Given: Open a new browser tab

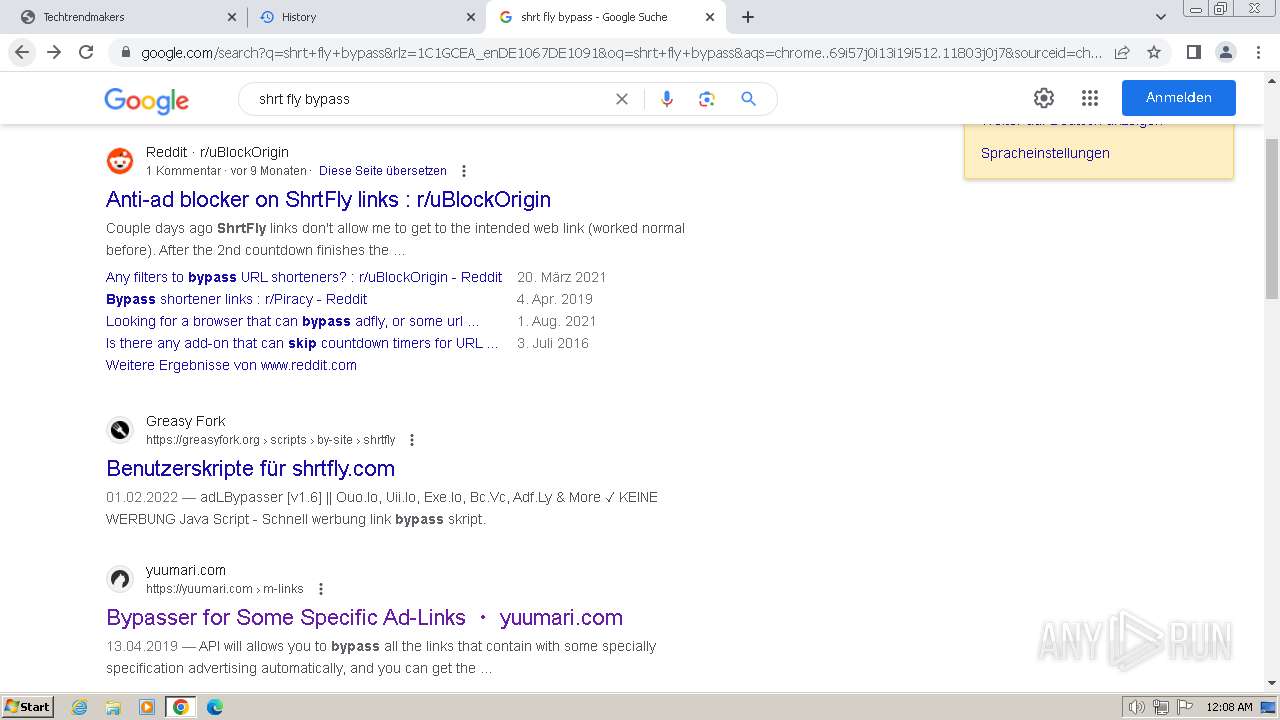Looking at the screenshot, I should coord(748,17).
